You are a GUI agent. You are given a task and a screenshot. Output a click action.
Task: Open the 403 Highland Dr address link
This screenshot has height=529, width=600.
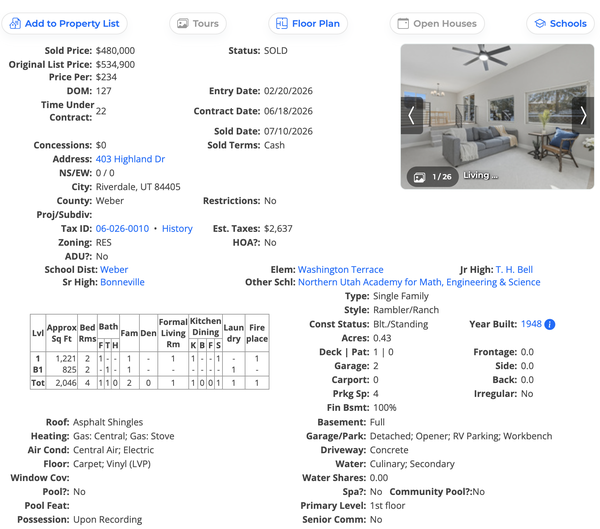tap(130, 159)
